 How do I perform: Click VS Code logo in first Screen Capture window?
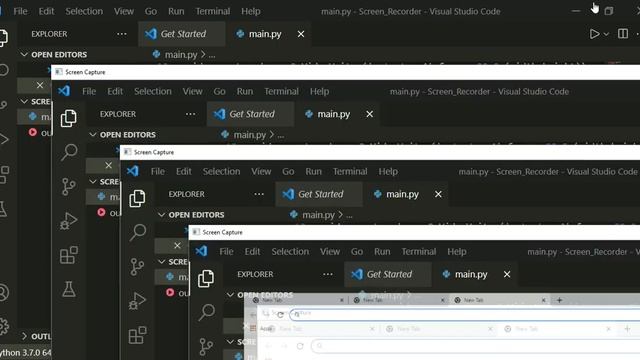[64, 91]
